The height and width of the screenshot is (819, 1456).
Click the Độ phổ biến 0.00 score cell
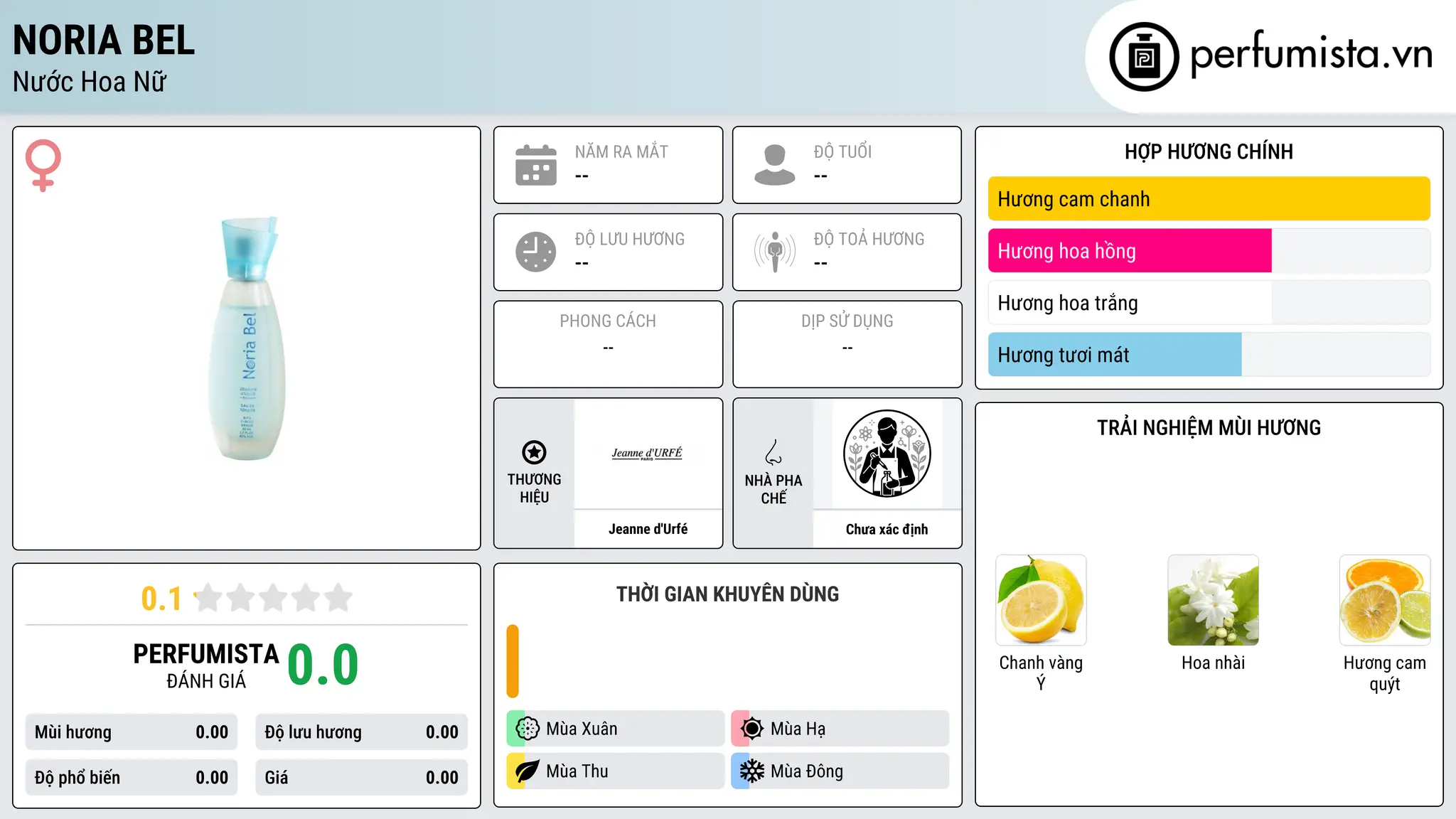tap(132, 778)
